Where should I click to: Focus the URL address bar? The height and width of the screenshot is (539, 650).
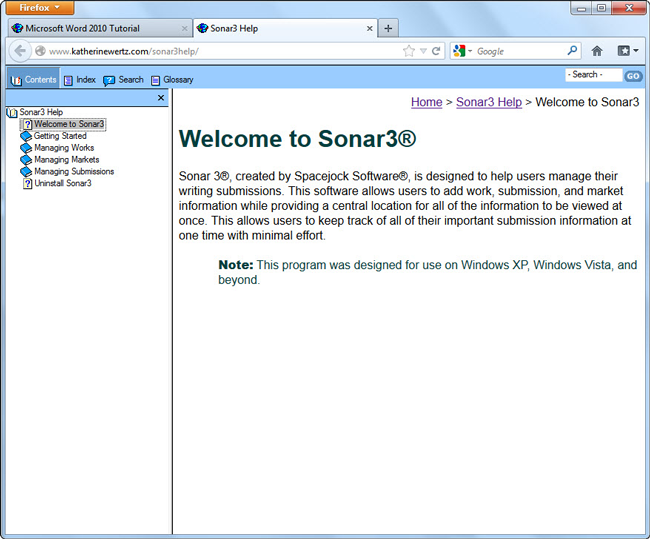pyautogui.click(x=224, y=51)
